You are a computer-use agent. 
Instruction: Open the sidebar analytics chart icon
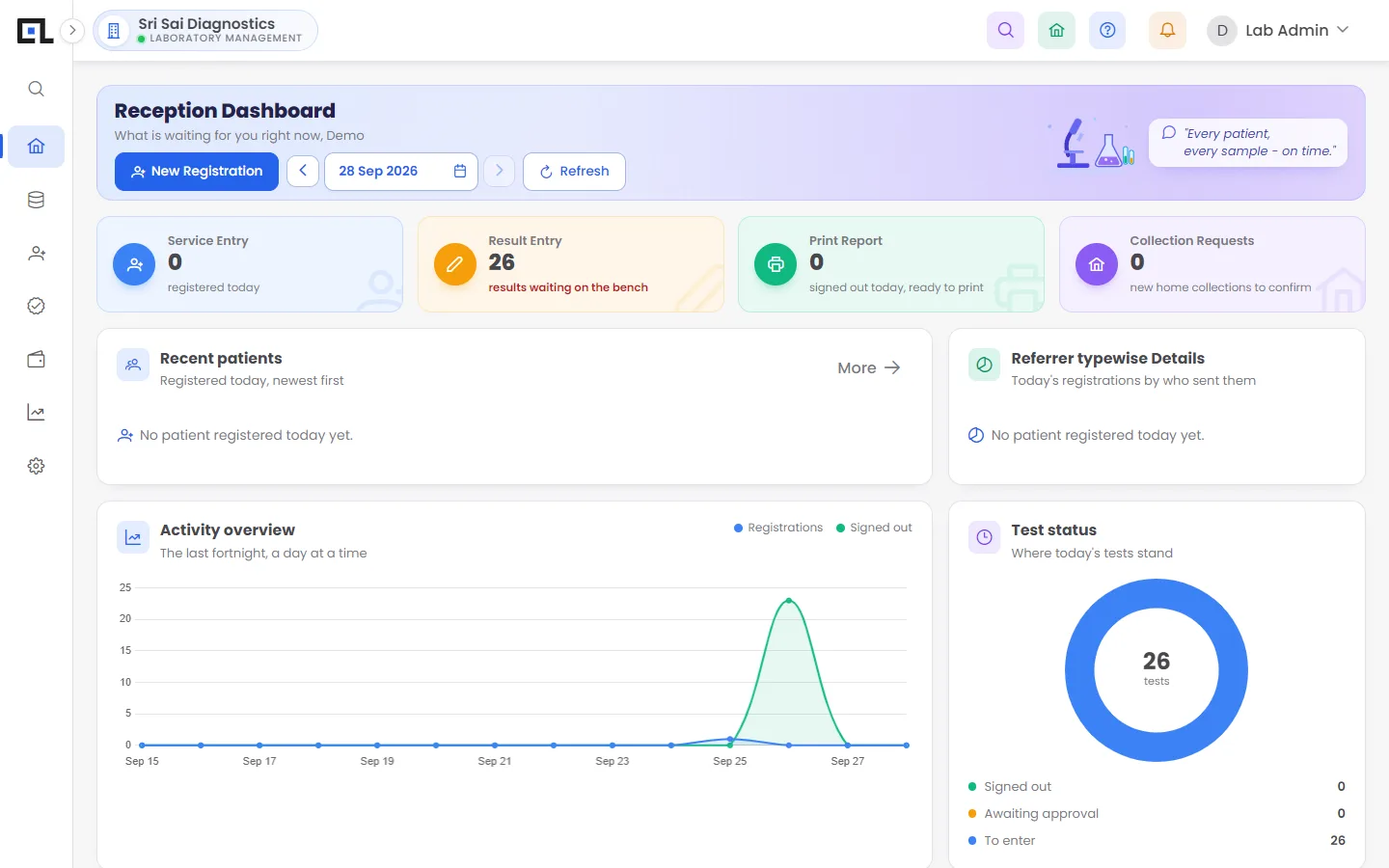click(x=36, y=413)
